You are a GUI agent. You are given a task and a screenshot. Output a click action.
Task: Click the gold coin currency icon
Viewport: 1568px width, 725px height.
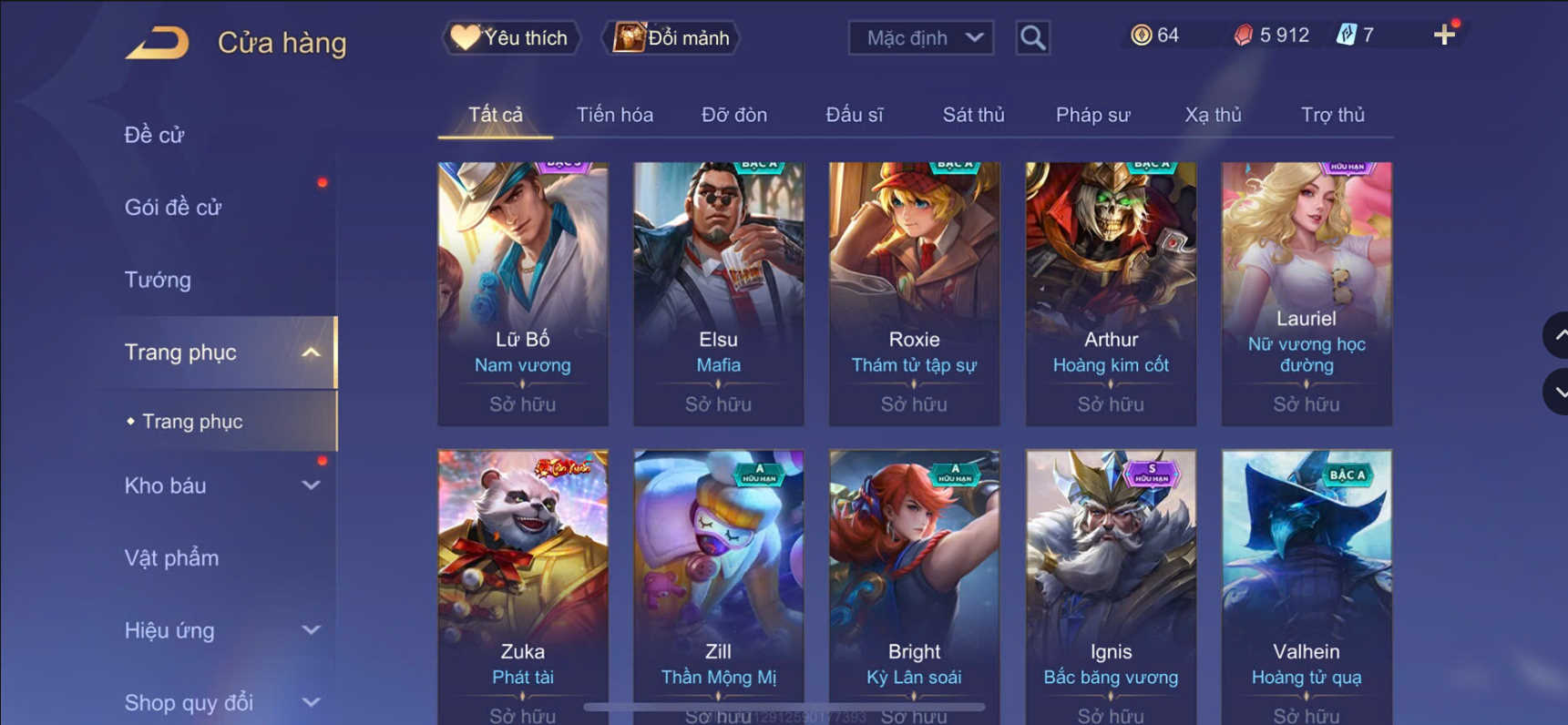[x=1141, y=36]
